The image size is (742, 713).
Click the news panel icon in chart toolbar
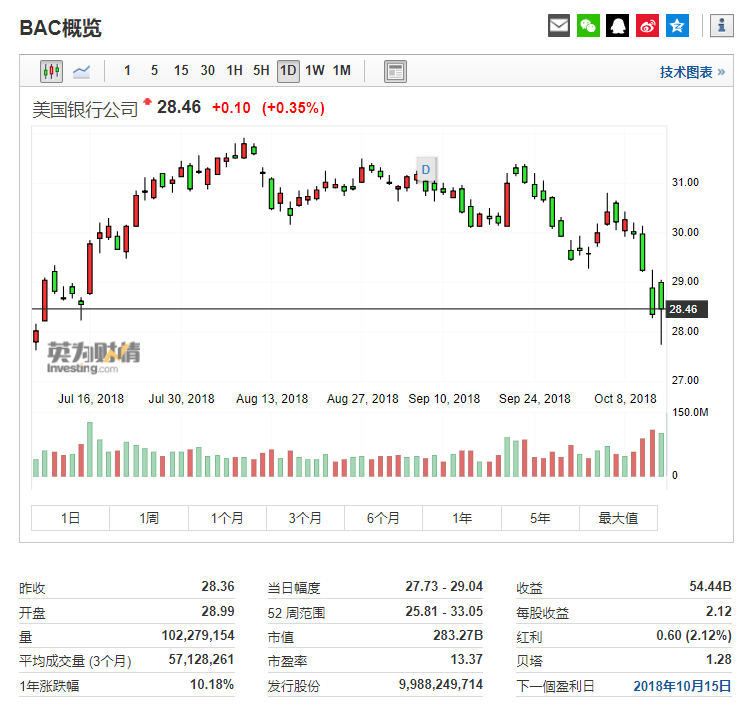[395, 71]
